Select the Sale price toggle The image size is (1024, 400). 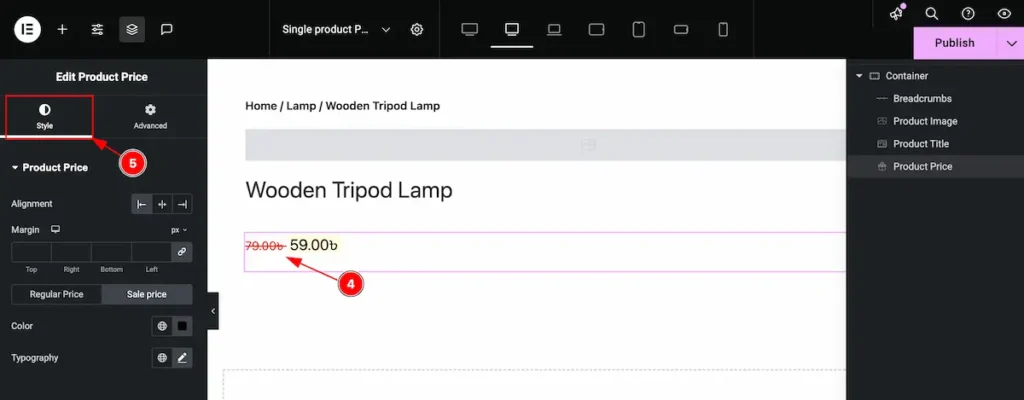point(147,294)
